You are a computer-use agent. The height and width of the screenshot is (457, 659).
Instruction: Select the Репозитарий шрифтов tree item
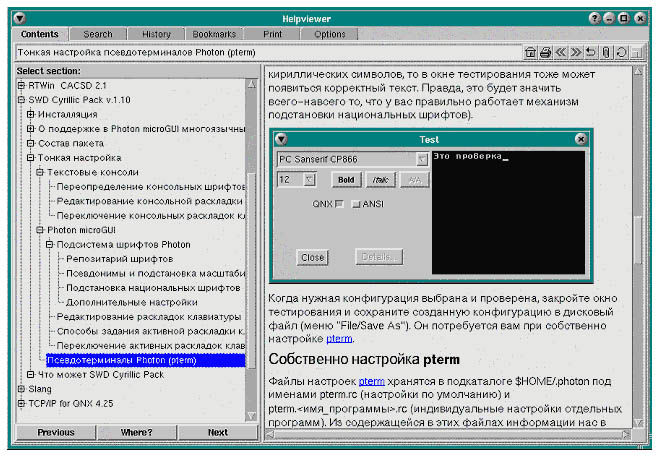pyautogui.click(x=112, y=259)
